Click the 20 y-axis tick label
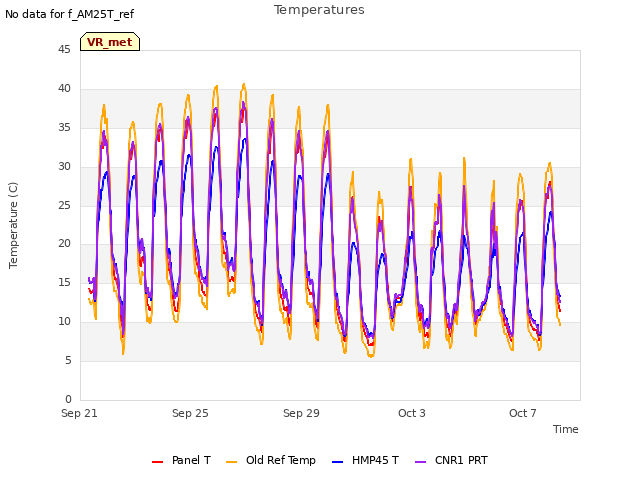 (x=64, y=243)
